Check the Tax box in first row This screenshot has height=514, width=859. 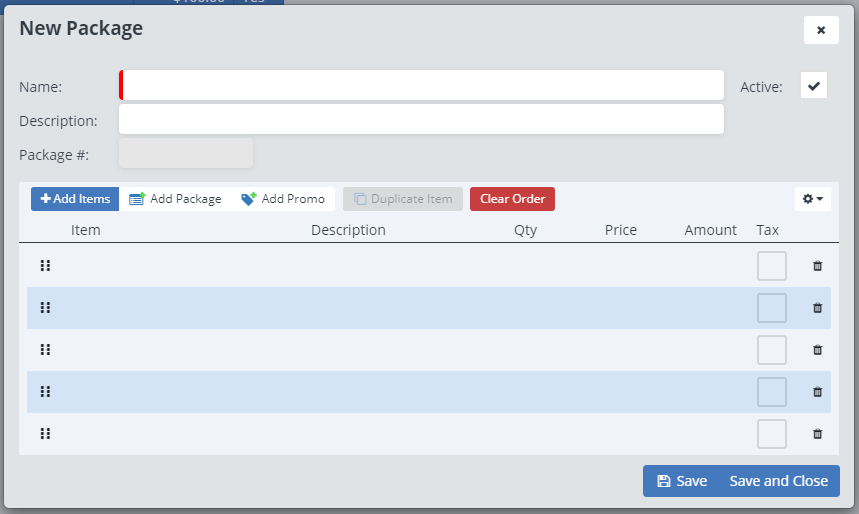click(x=771, y=266)
